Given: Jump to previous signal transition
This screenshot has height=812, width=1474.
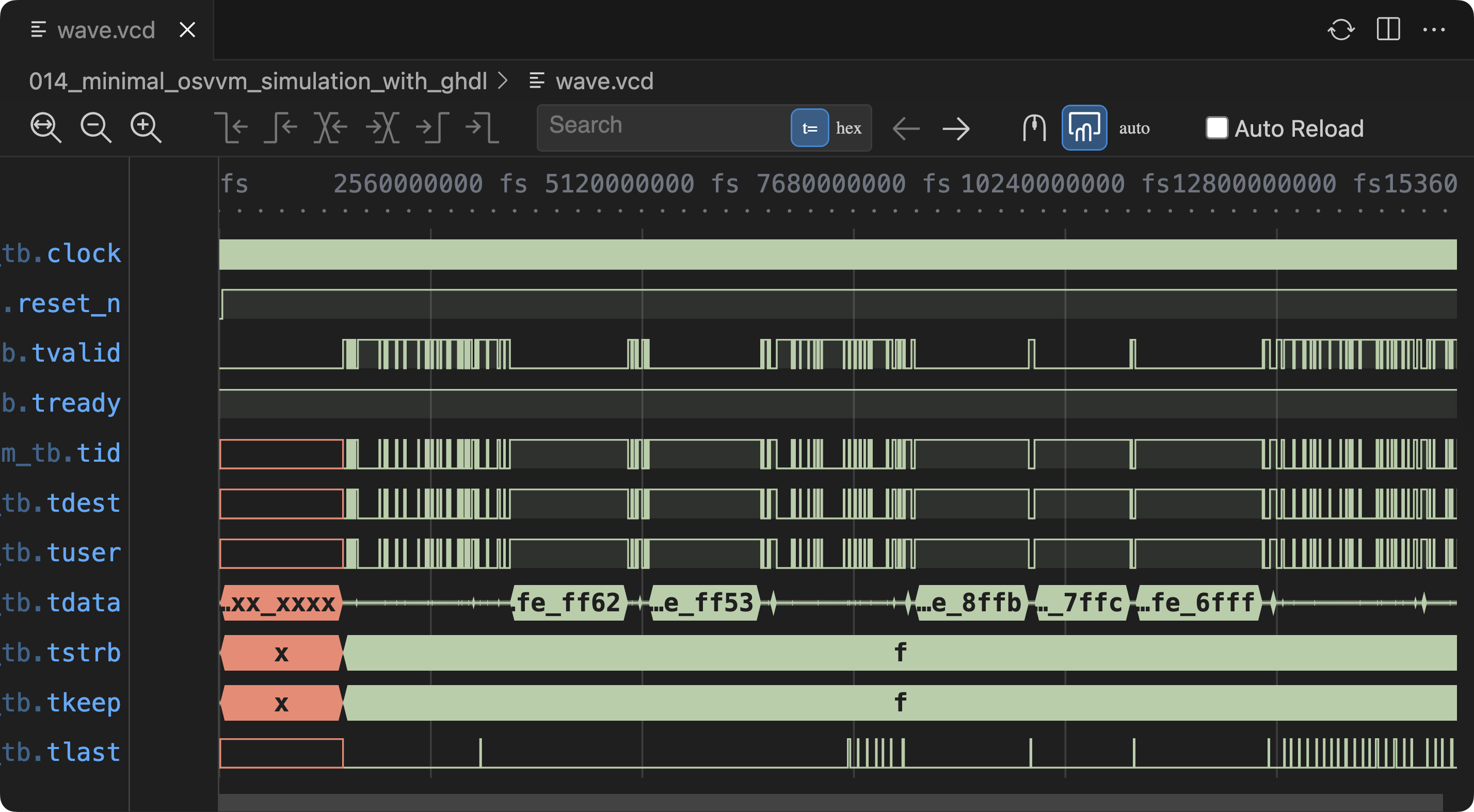Looking at the screenshot, I should [331, 127].
